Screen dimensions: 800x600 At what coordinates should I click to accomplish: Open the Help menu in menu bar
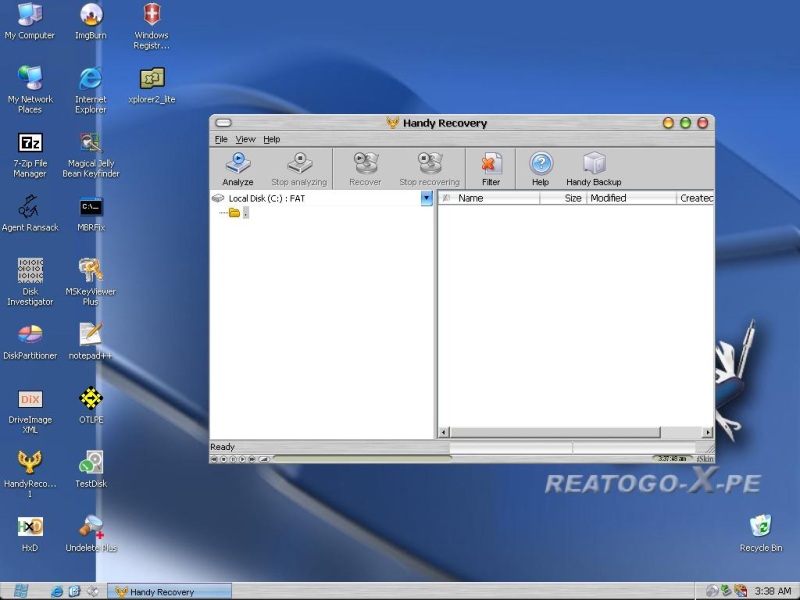[272, 139]
